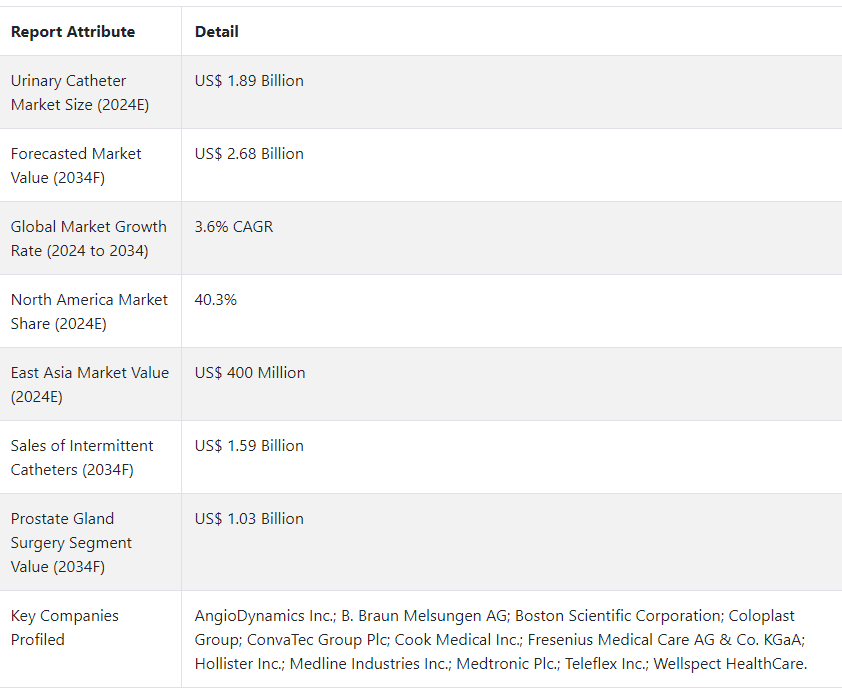Click the US$ 1.59 Billion value
This screenshot has width=842, height=688.
[x=249, y=446]
